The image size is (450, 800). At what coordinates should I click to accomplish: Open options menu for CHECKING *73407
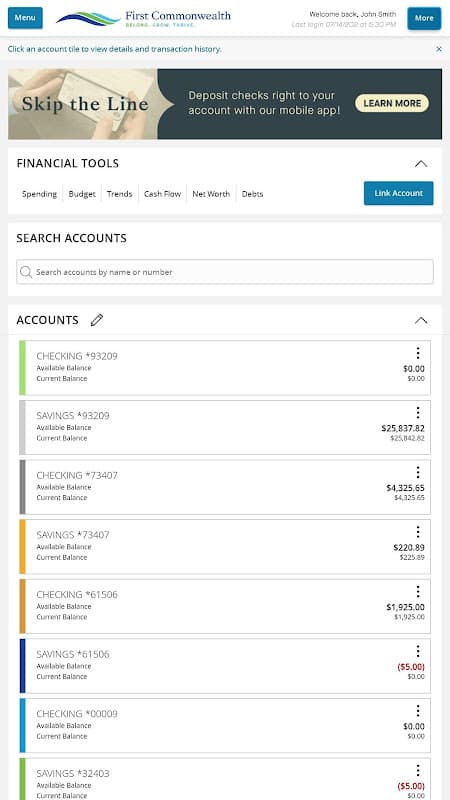418,472
